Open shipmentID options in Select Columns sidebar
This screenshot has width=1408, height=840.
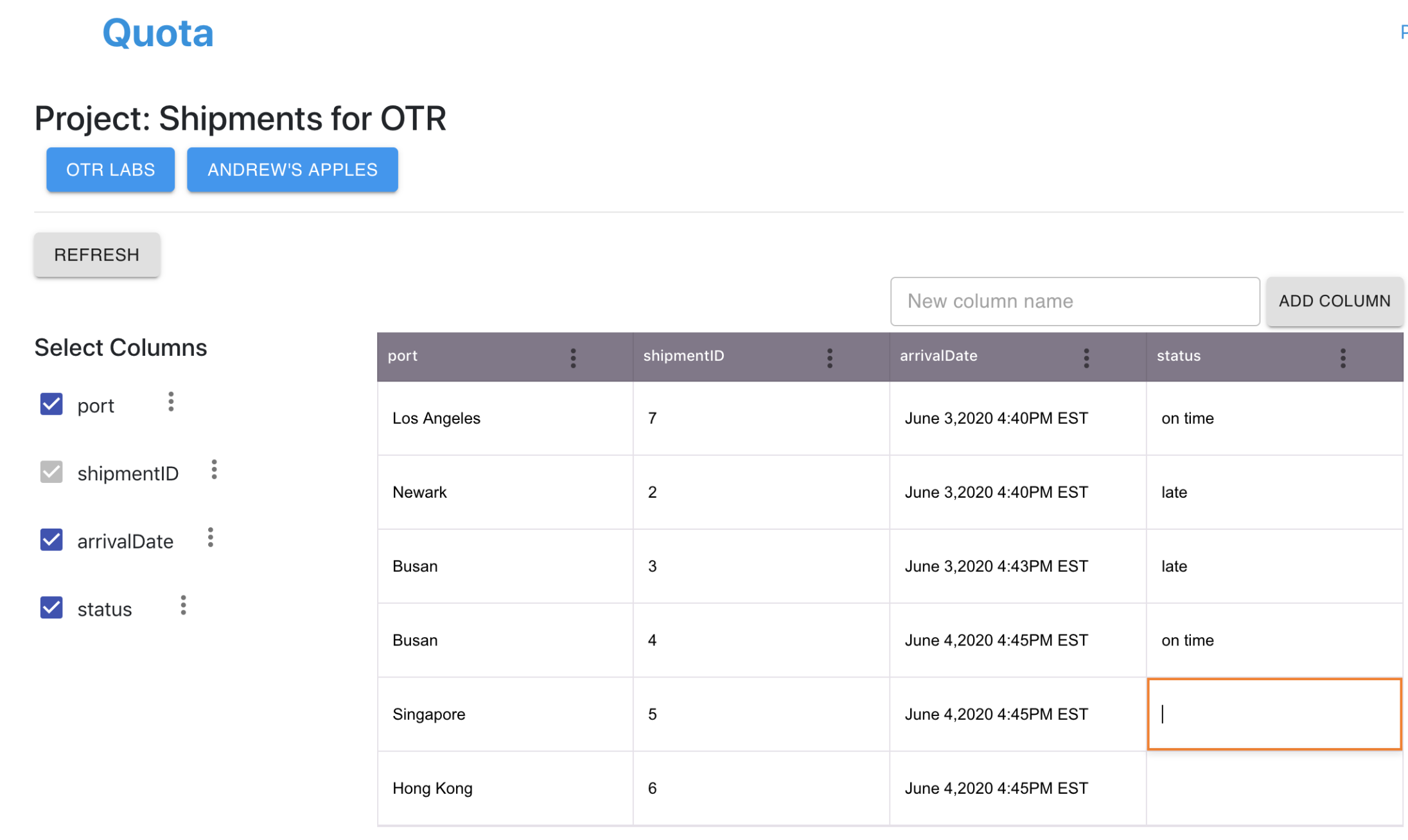(214, 470)
